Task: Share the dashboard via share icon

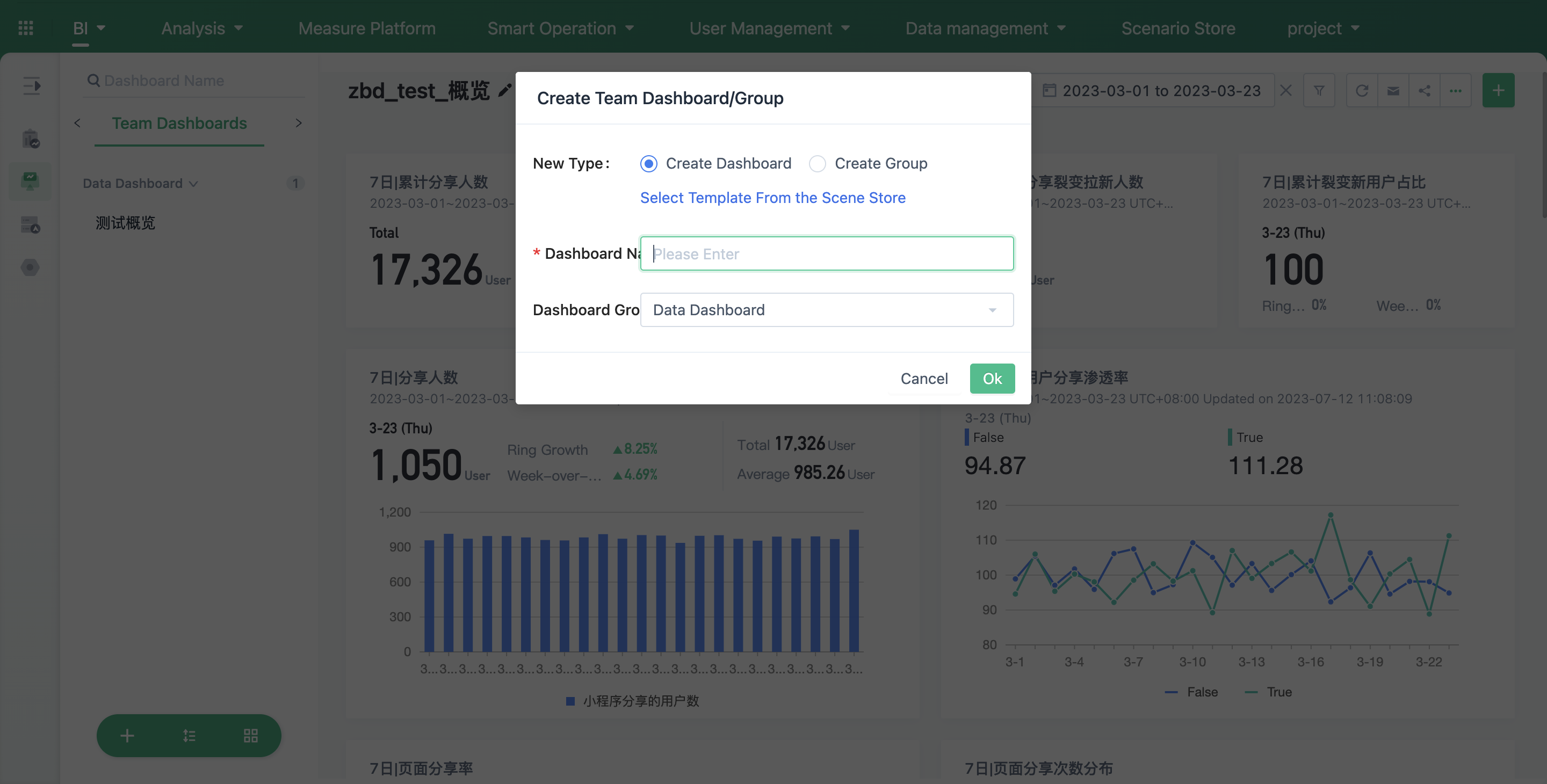Action: pyautogui.click(x=1425, y=90)
